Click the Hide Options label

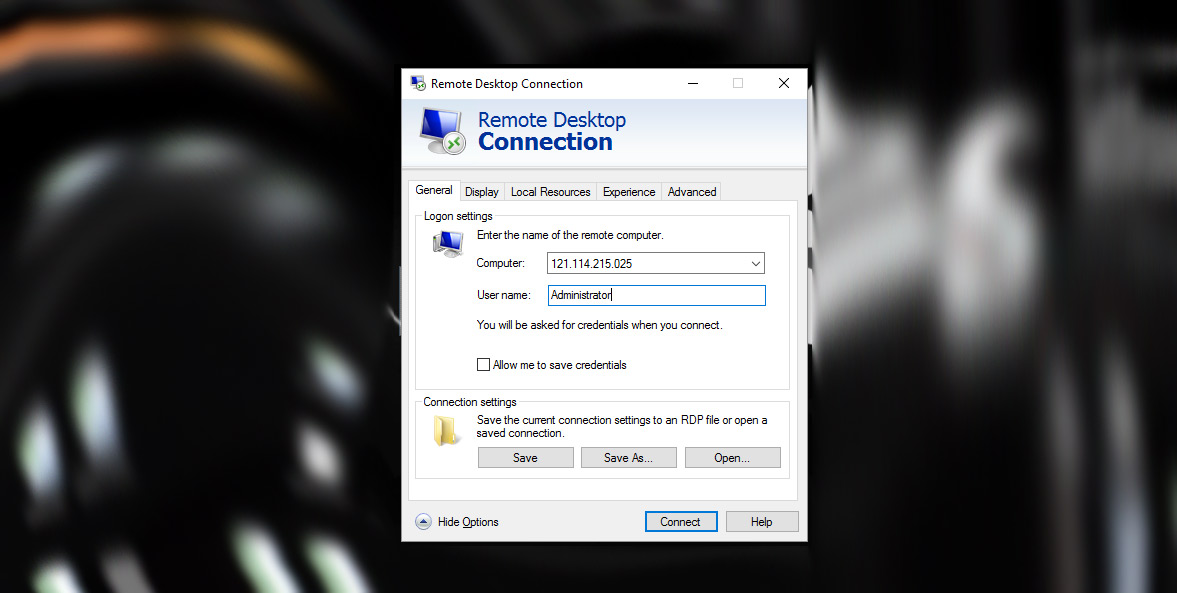(468, 522)
